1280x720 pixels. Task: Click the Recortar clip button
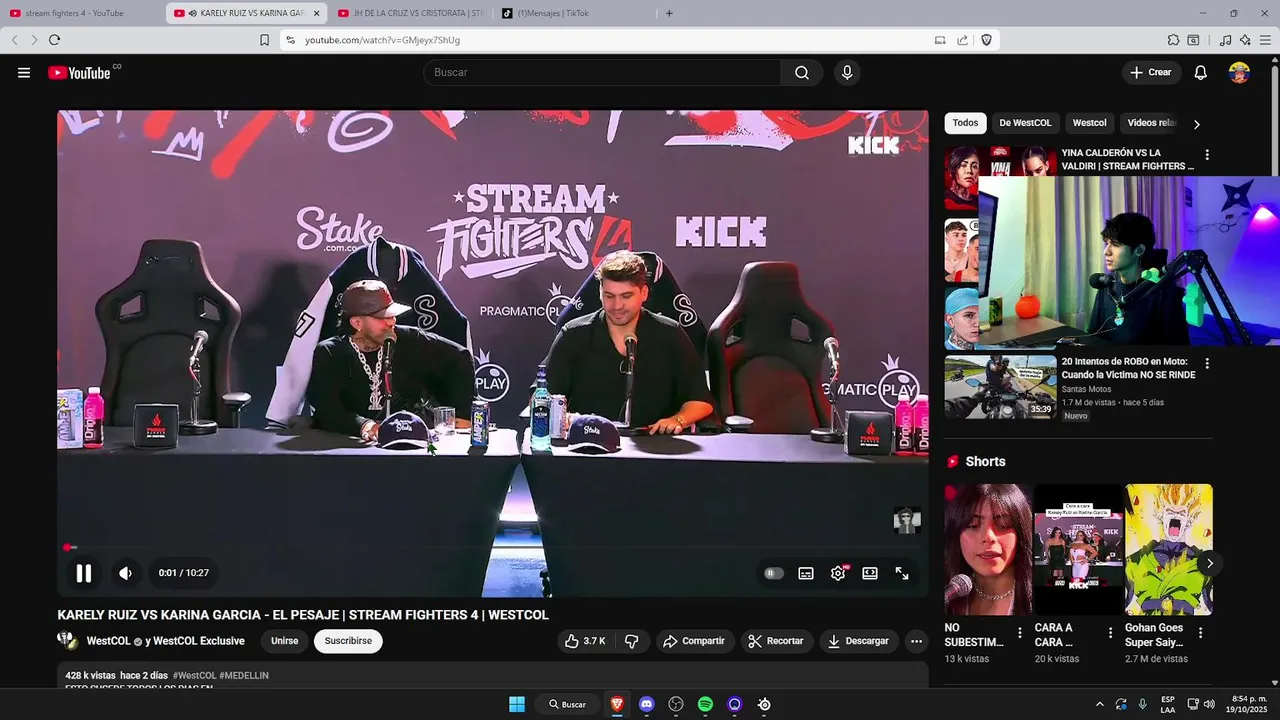click(x=776, y=641)
